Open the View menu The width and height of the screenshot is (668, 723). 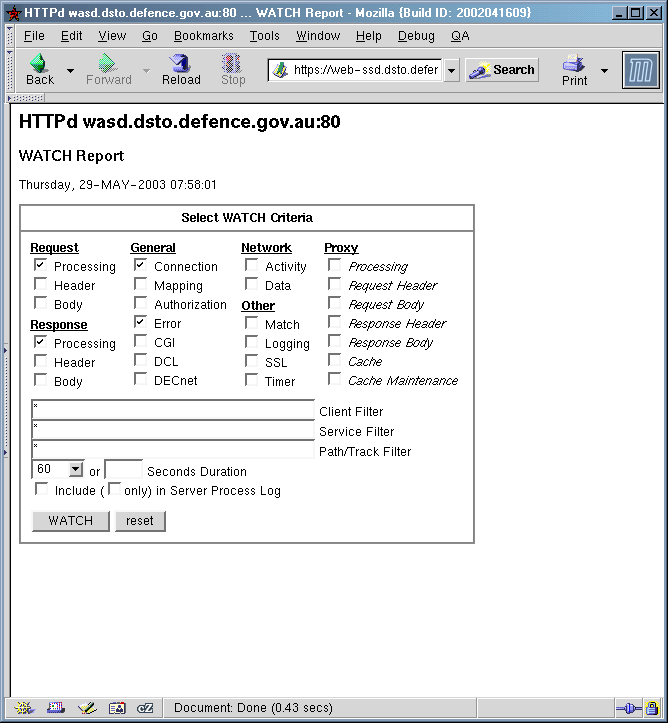(x=112, y=36)
